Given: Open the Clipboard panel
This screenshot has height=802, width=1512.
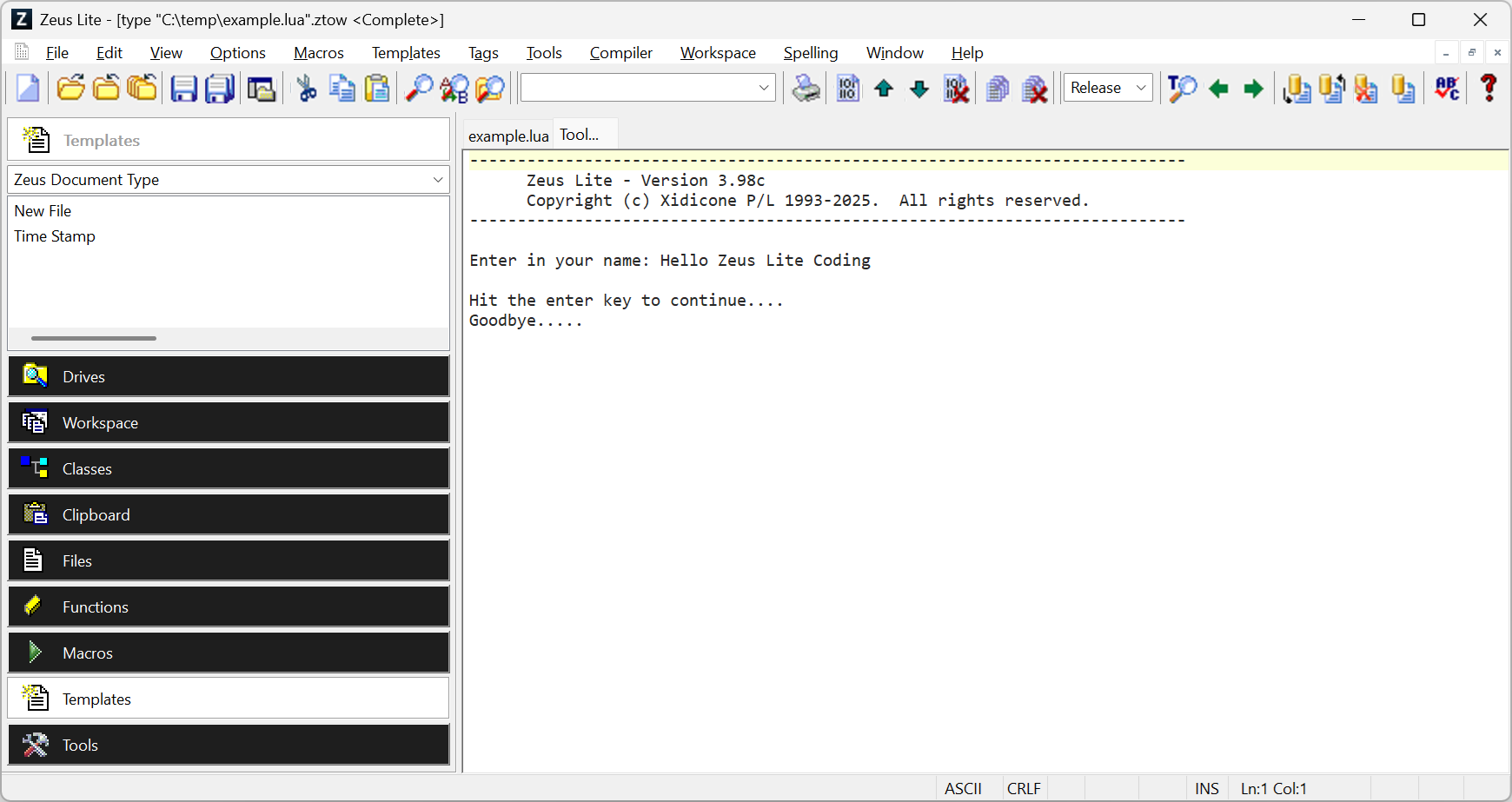Looking at the screenshot, I should coord(229,514).
